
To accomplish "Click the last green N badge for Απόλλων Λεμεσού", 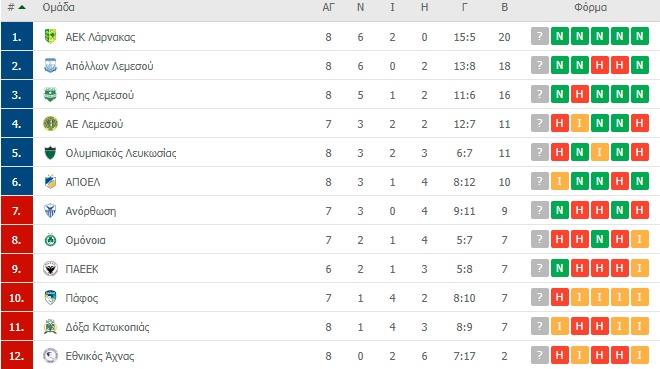I will 640,65.
